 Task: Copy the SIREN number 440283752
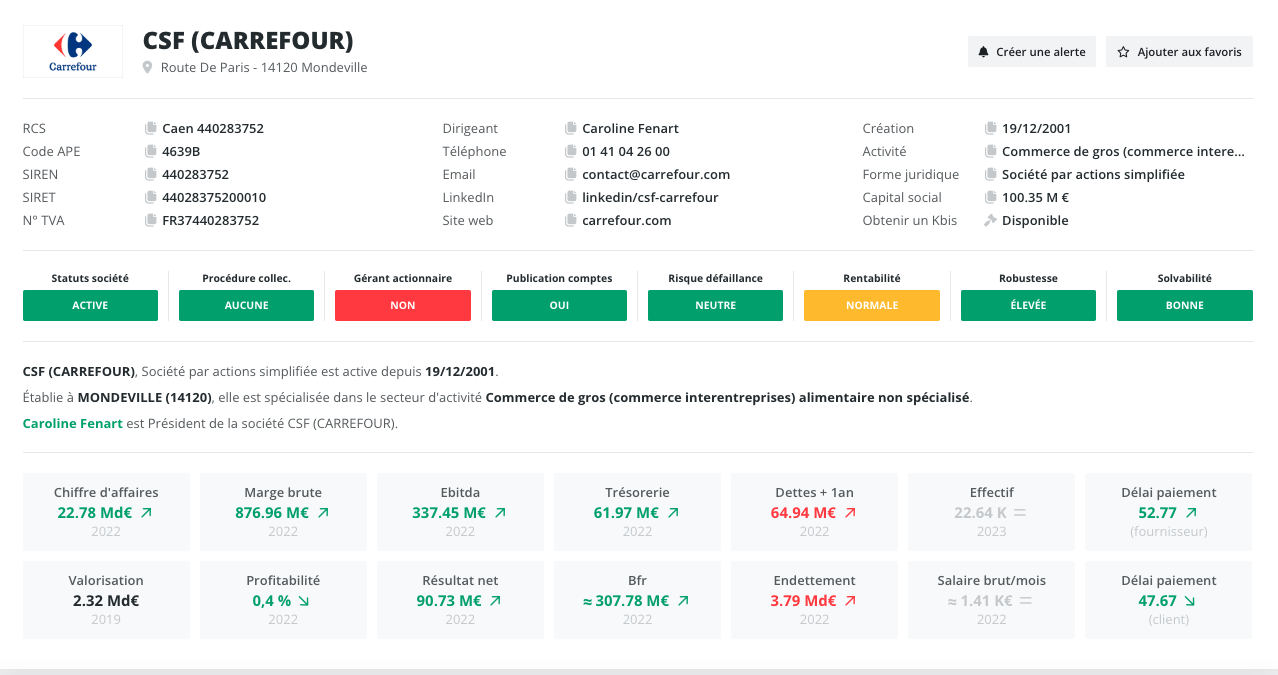pyautogui.click(x=151, y=174)
